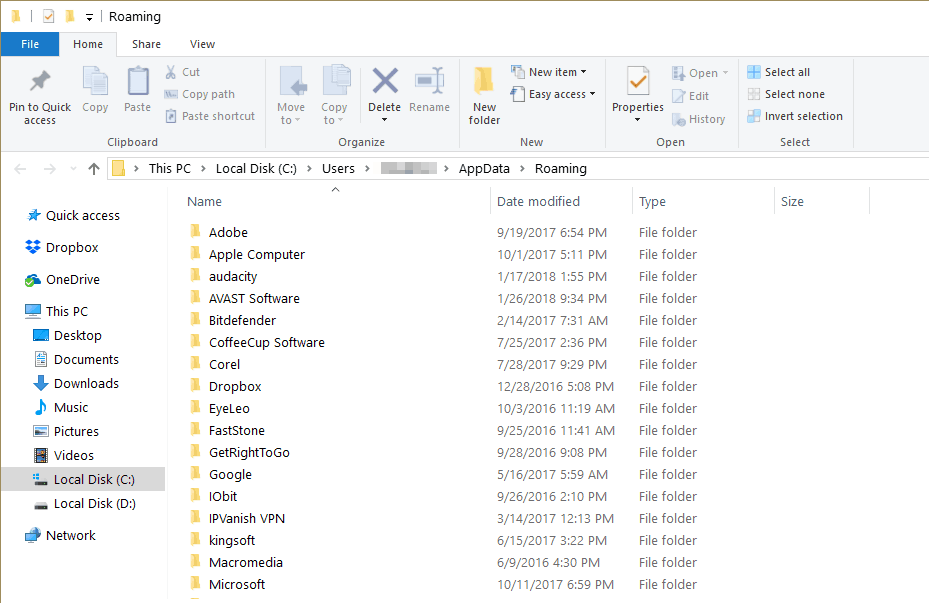
Task: Click Select all in the ribbon
Action: (x=779, y=72)
